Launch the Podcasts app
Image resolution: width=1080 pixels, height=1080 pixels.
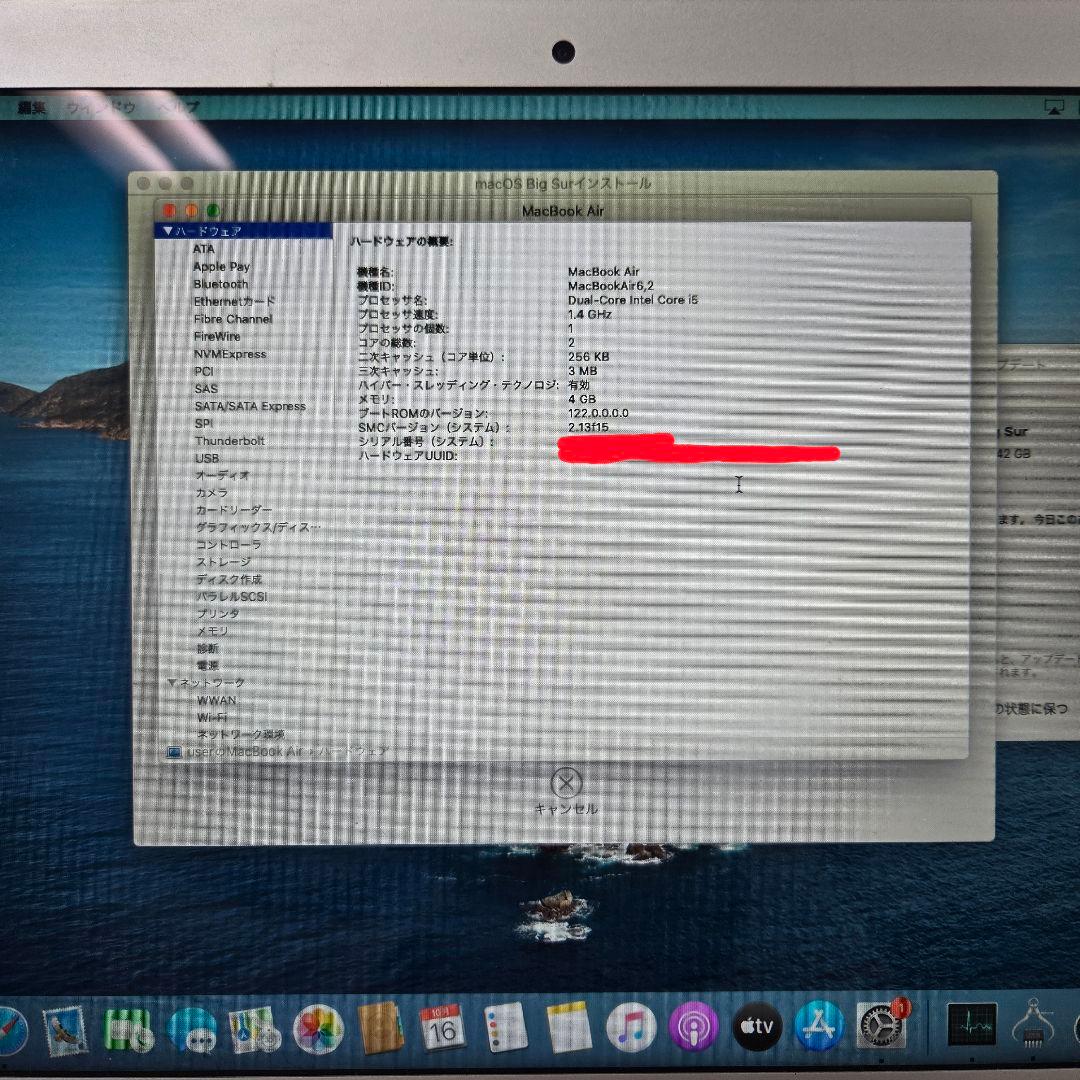(x=692, y=1028)
